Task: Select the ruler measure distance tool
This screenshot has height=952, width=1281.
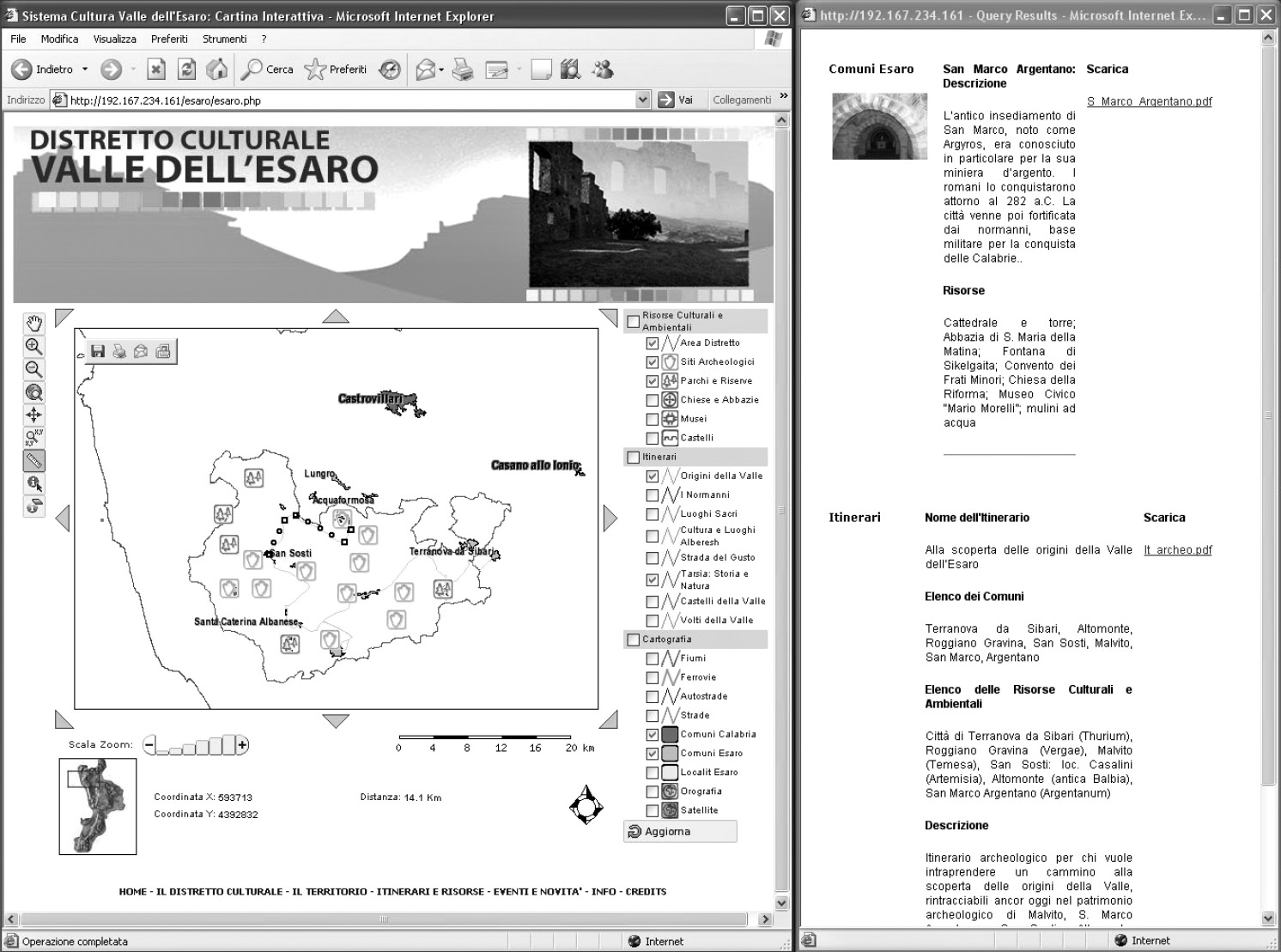Action: 33,461
